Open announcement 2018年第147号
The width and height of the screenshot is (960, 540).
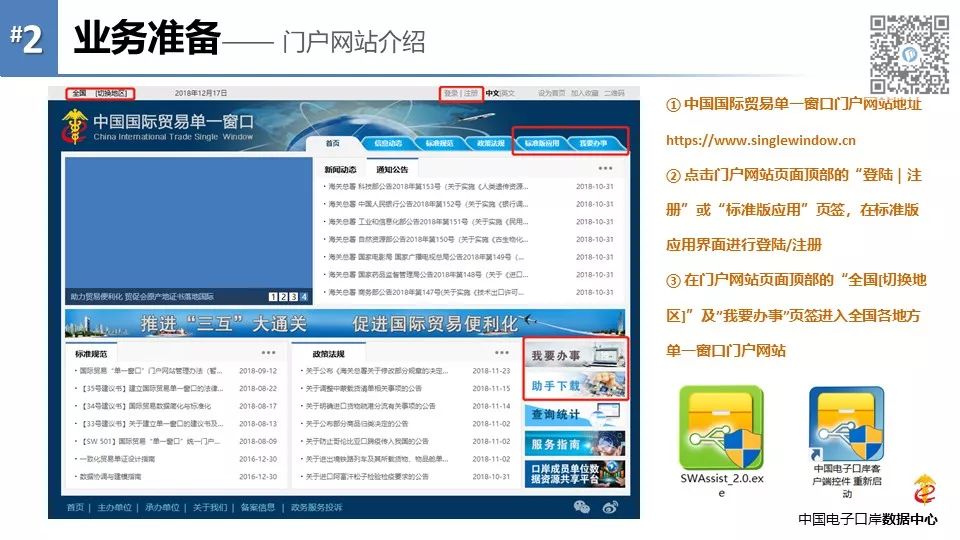tap(426, 292)
